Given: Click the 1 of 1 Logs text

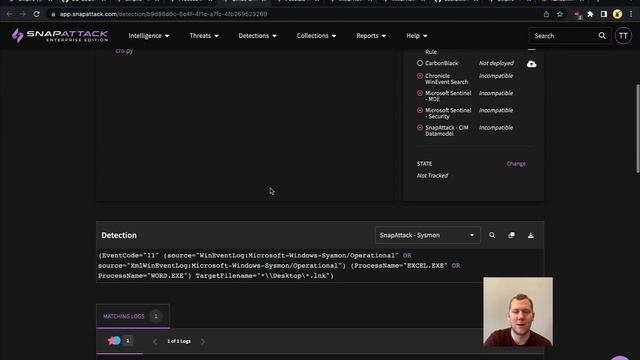Looking at the screenshot, I should click(179, 341).
